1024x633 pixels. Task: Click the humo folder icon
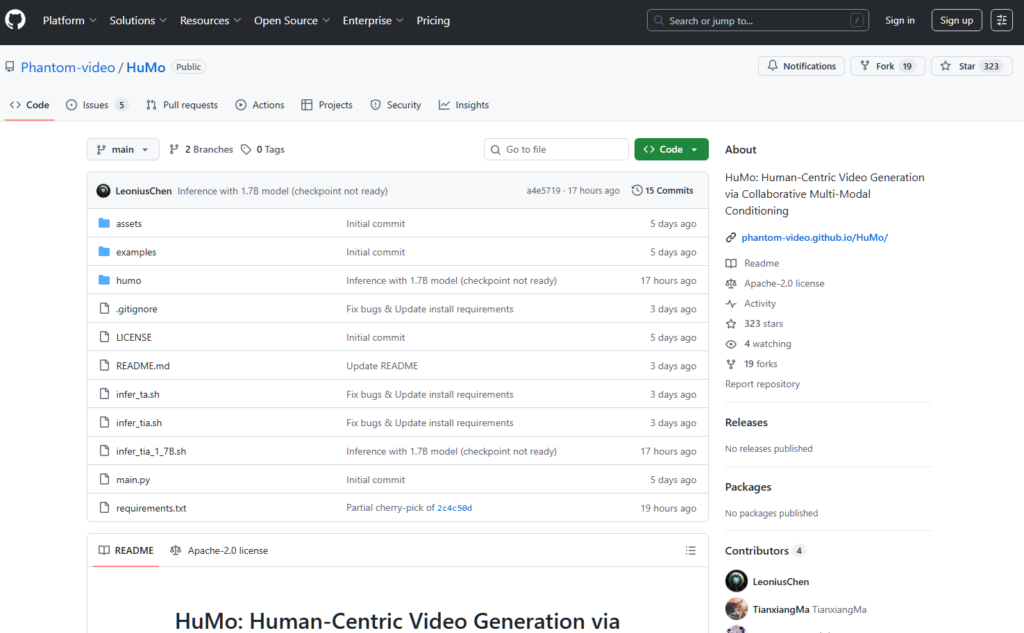click(x=104, y=280)
